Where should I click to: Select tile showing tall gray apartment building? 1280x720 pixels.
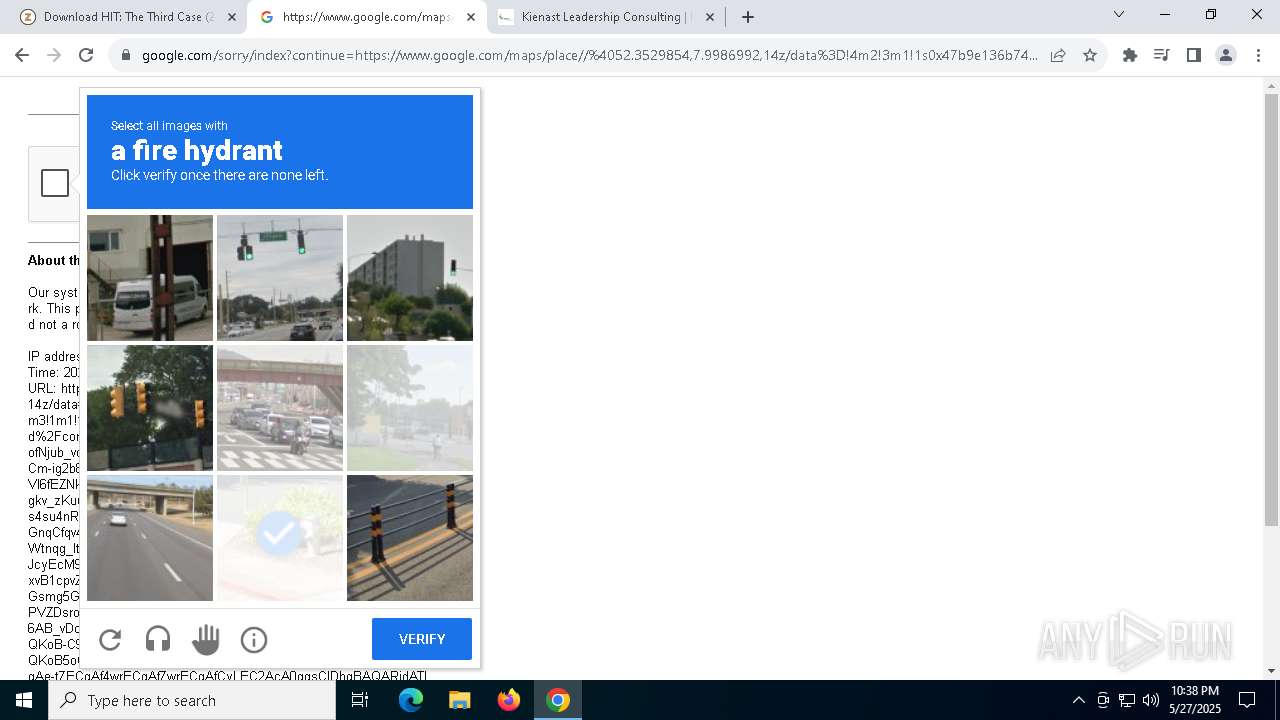(x=410, y=278)
